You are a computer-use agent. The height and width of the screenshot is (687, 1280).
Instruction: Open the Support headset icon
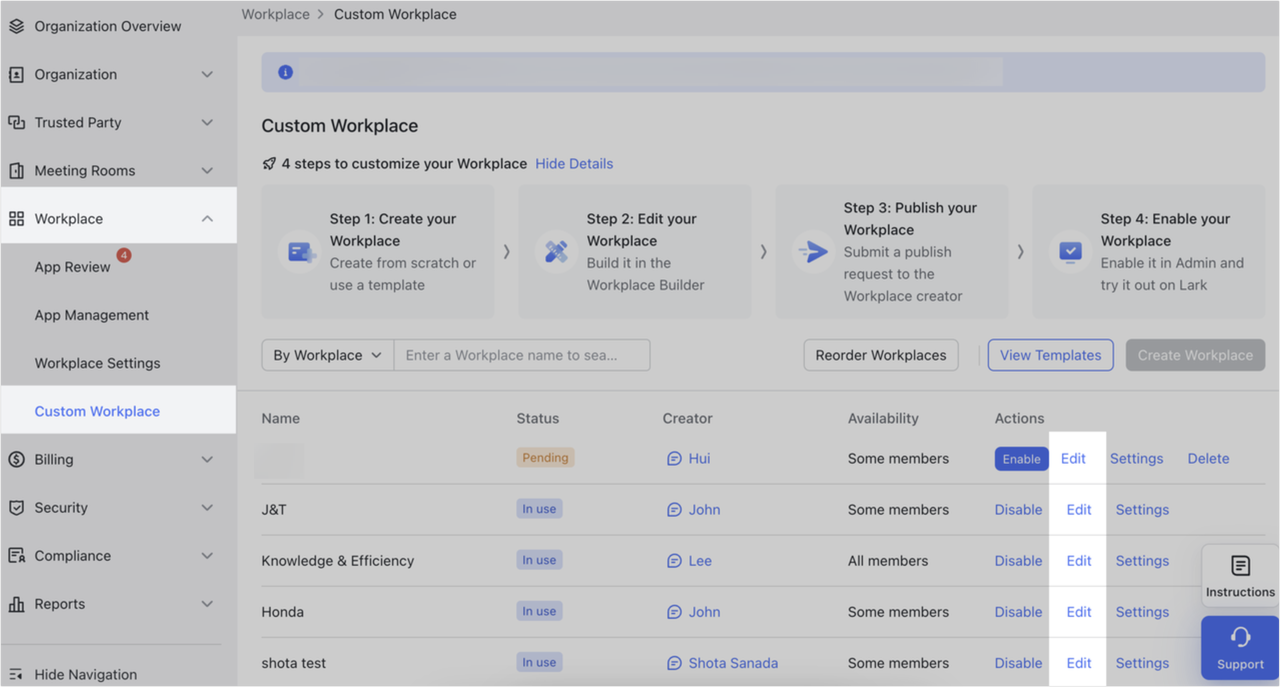coord(1239,637)
